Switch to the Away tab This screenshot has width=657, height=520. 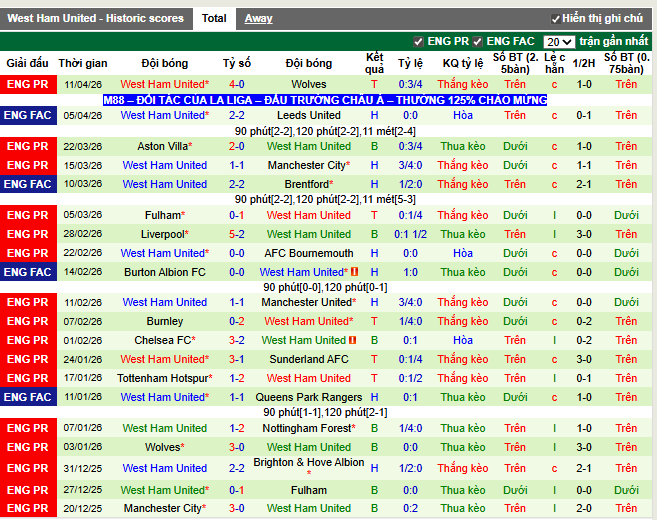(x=258, y=18)
